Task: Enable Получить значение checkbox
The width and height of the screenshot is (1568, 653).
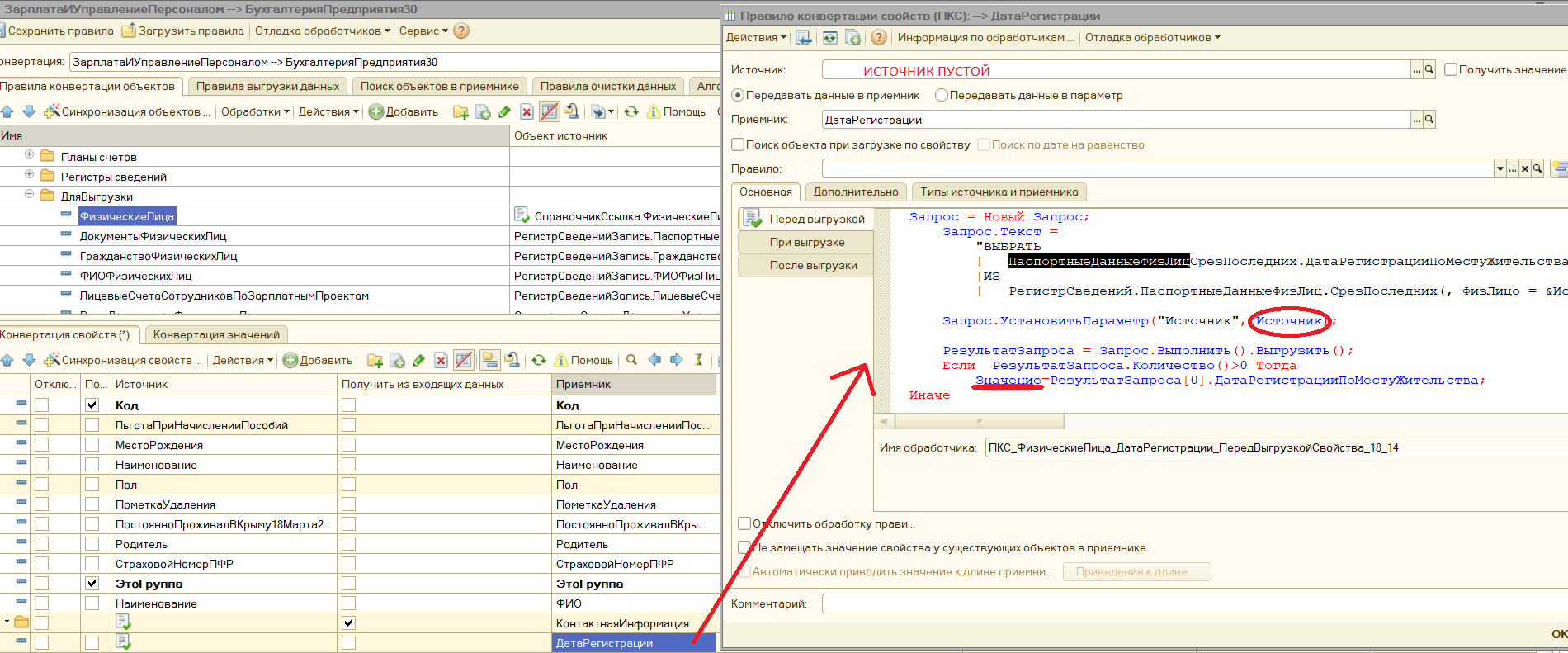Action: (x=1451, y=70)
